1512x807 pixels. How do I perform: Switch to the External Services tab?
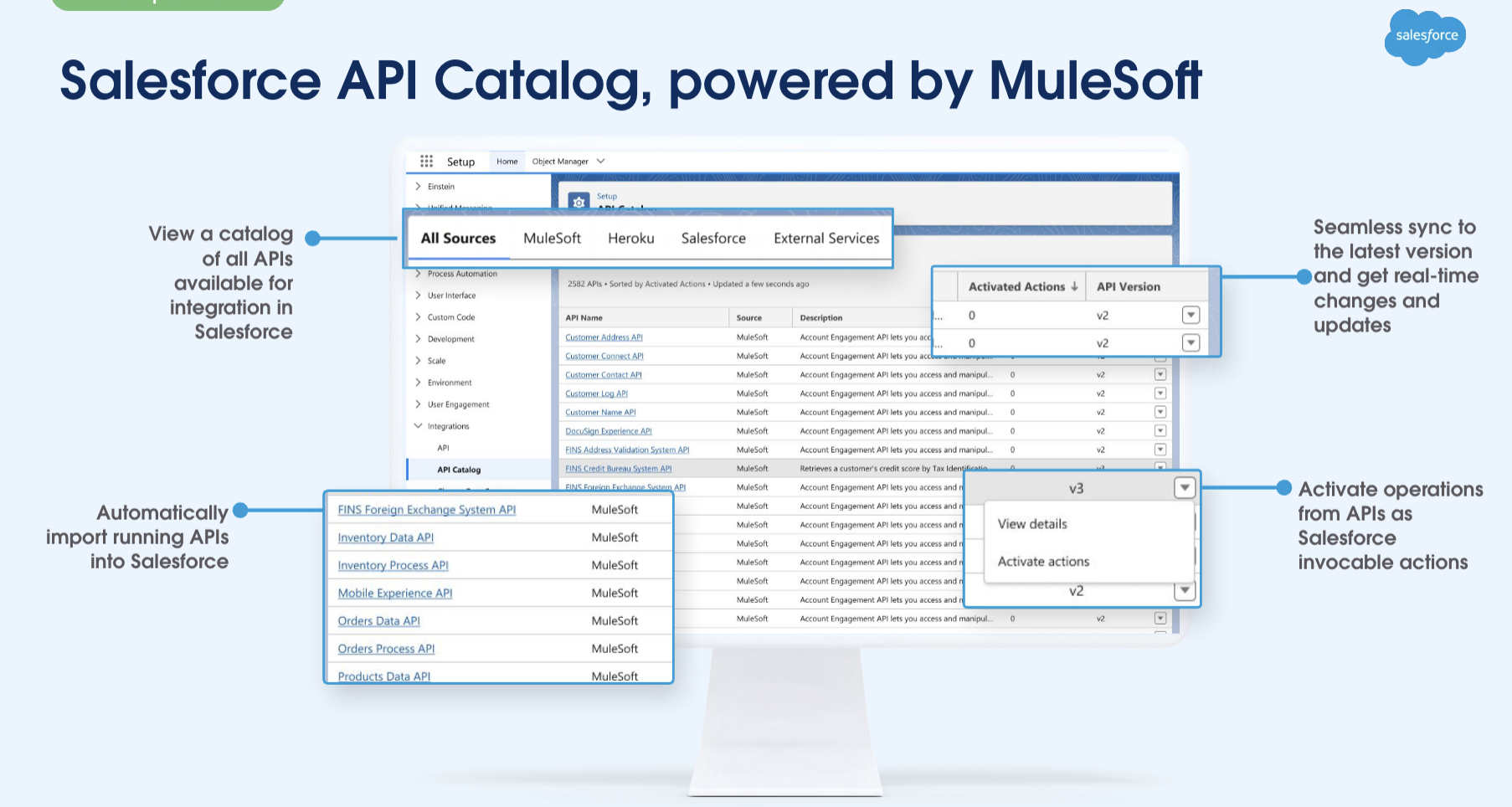(x=826, y=239)
